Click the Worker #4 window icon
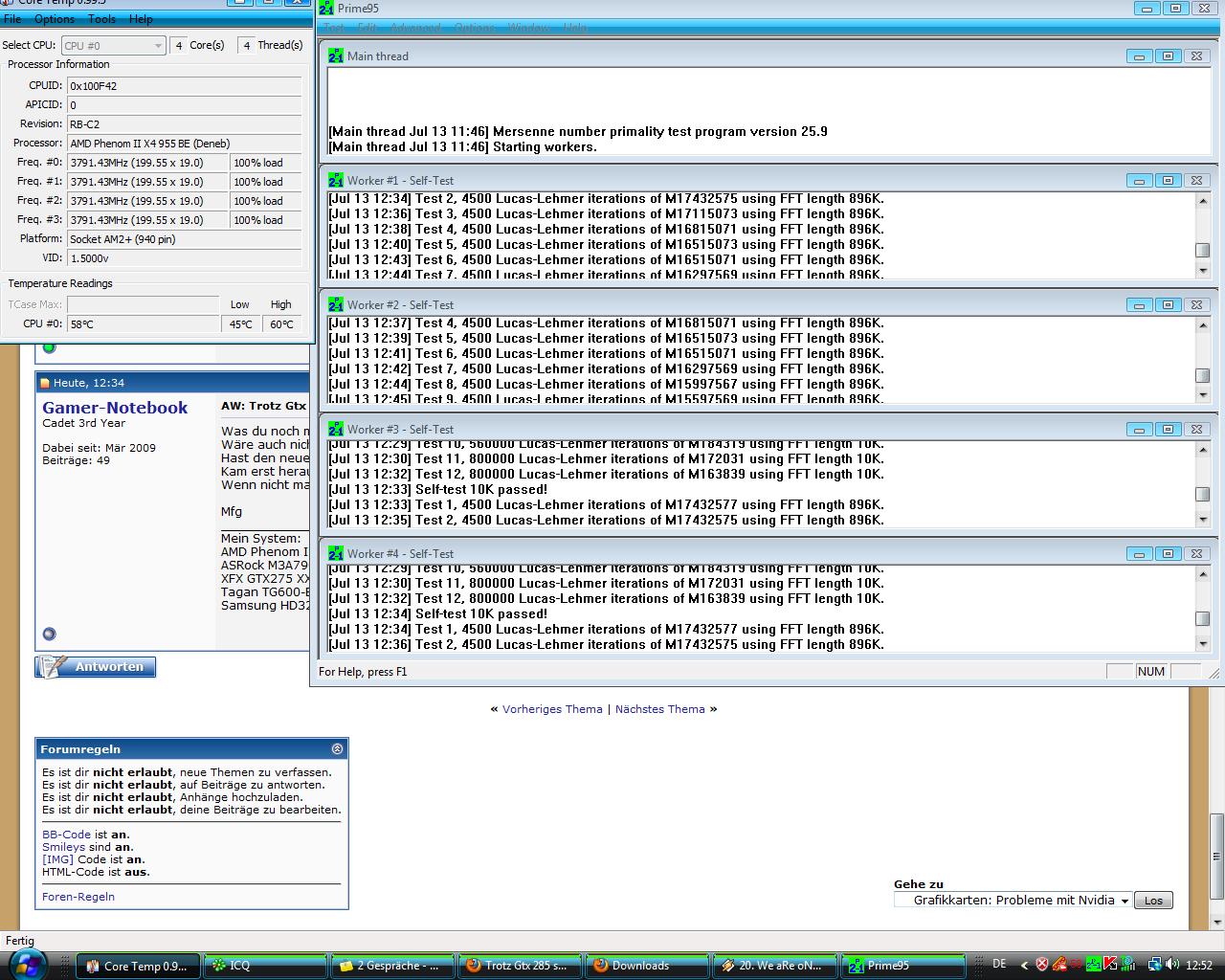The height and width of the screenshot is (980, 1225). click(x=335, y=554)
